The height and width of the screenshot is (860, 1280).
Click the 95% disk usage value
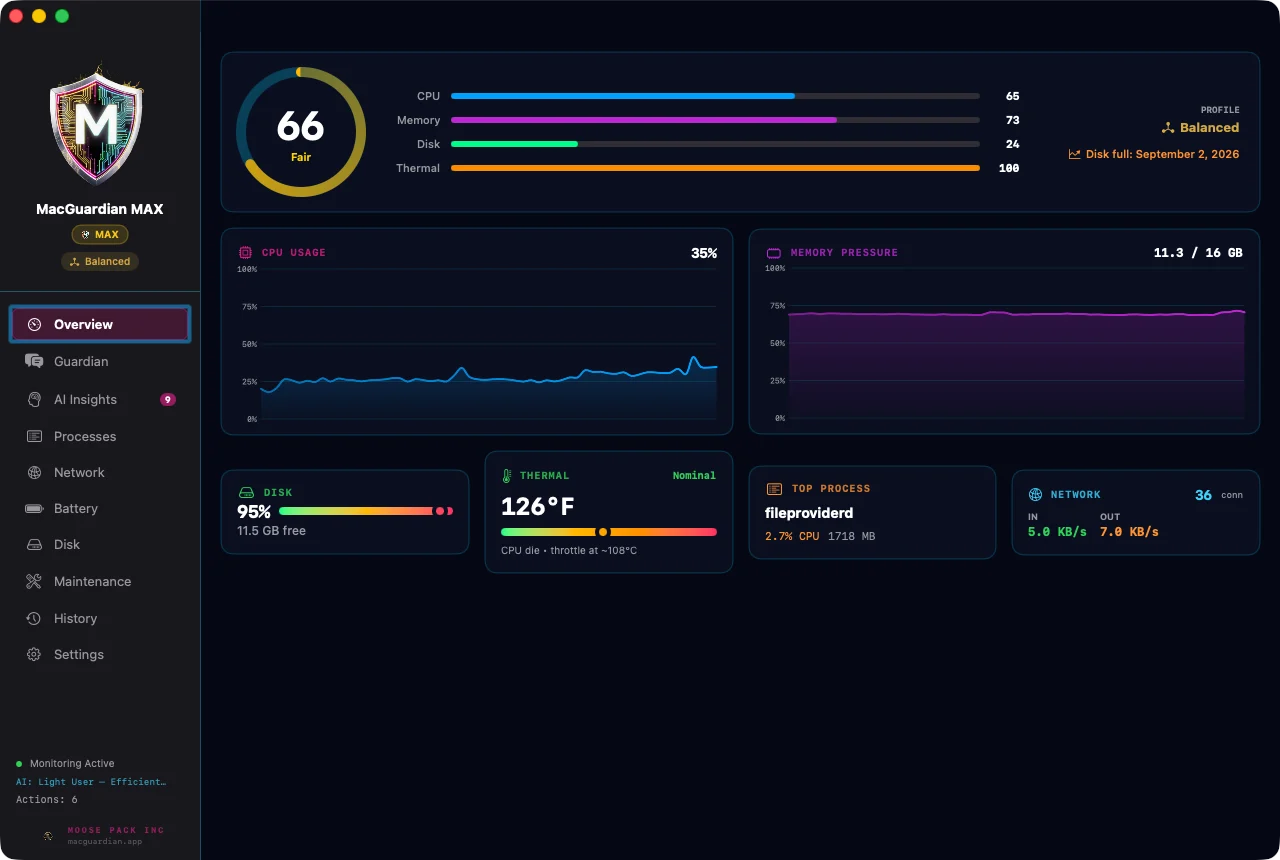[x=254, y=512]
